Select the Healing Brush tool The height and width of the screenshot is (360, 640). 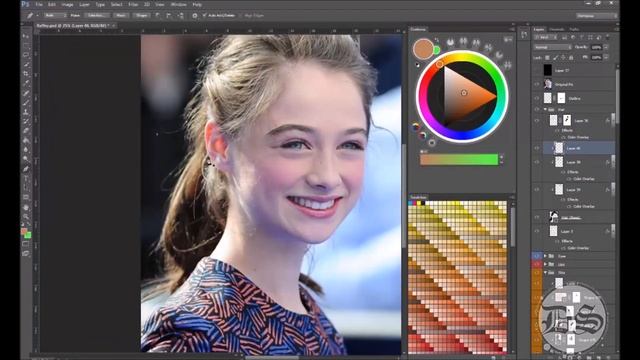pyautogui.click(x=26, y=93)
